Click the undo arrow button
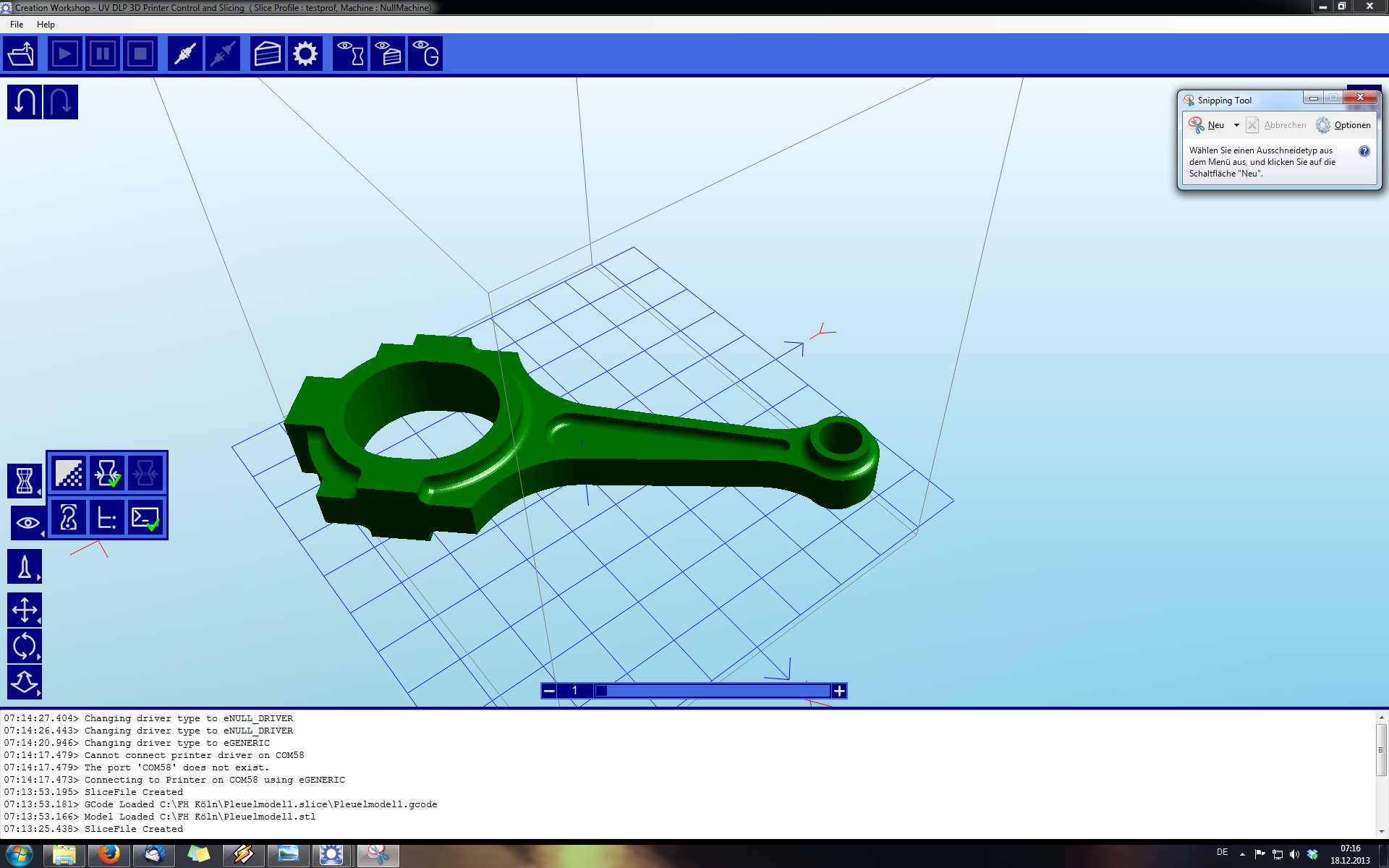Image resolution: width=1389 pixels, height=868 pixels. pyautogui.click(x=24, y=102)
